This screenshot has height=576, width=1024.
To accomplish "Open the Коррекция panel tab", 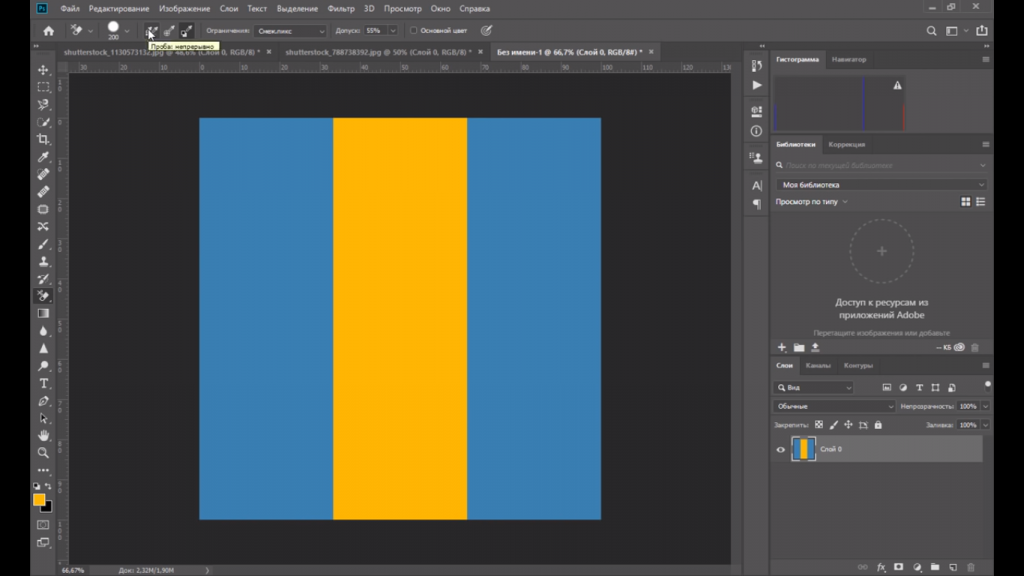I will click(x=847, y=144).
